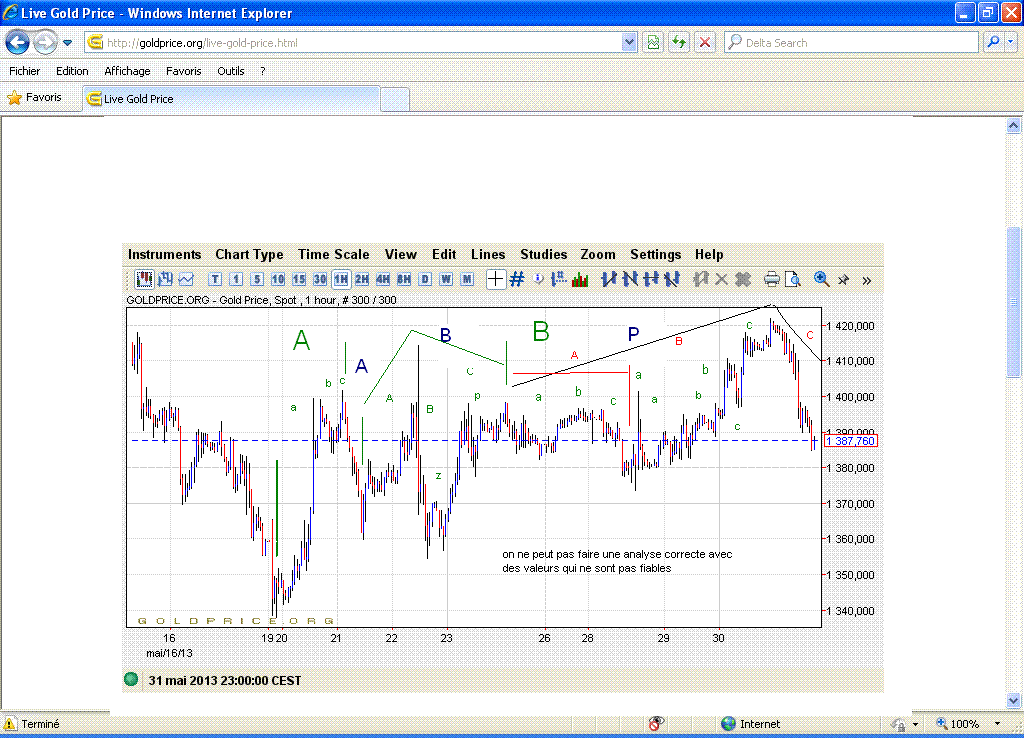
Task: Open print preview
Action: click(x=793, y=280)
